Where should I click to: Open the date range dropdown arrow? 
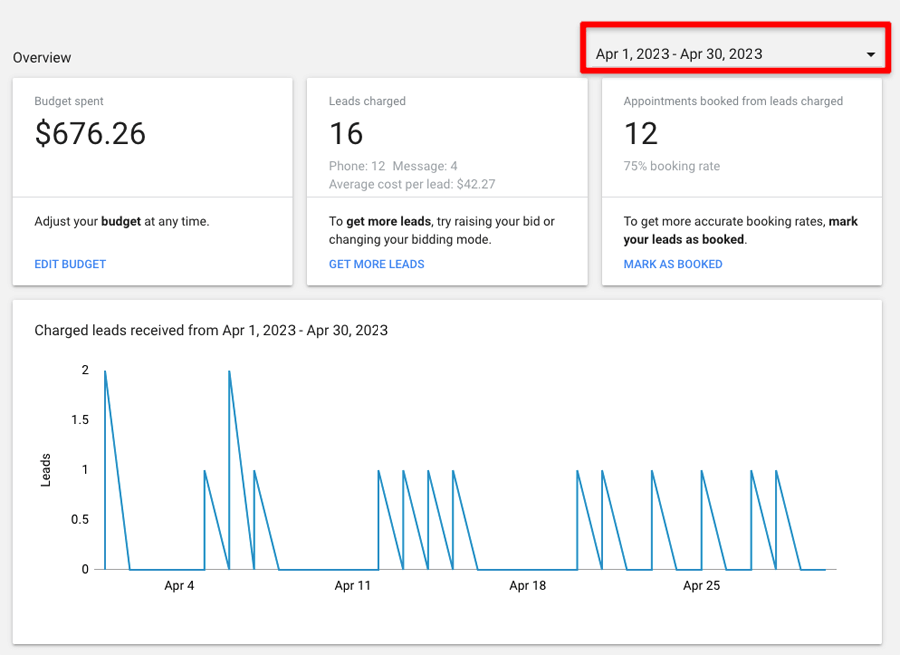[x=871, y=55]
